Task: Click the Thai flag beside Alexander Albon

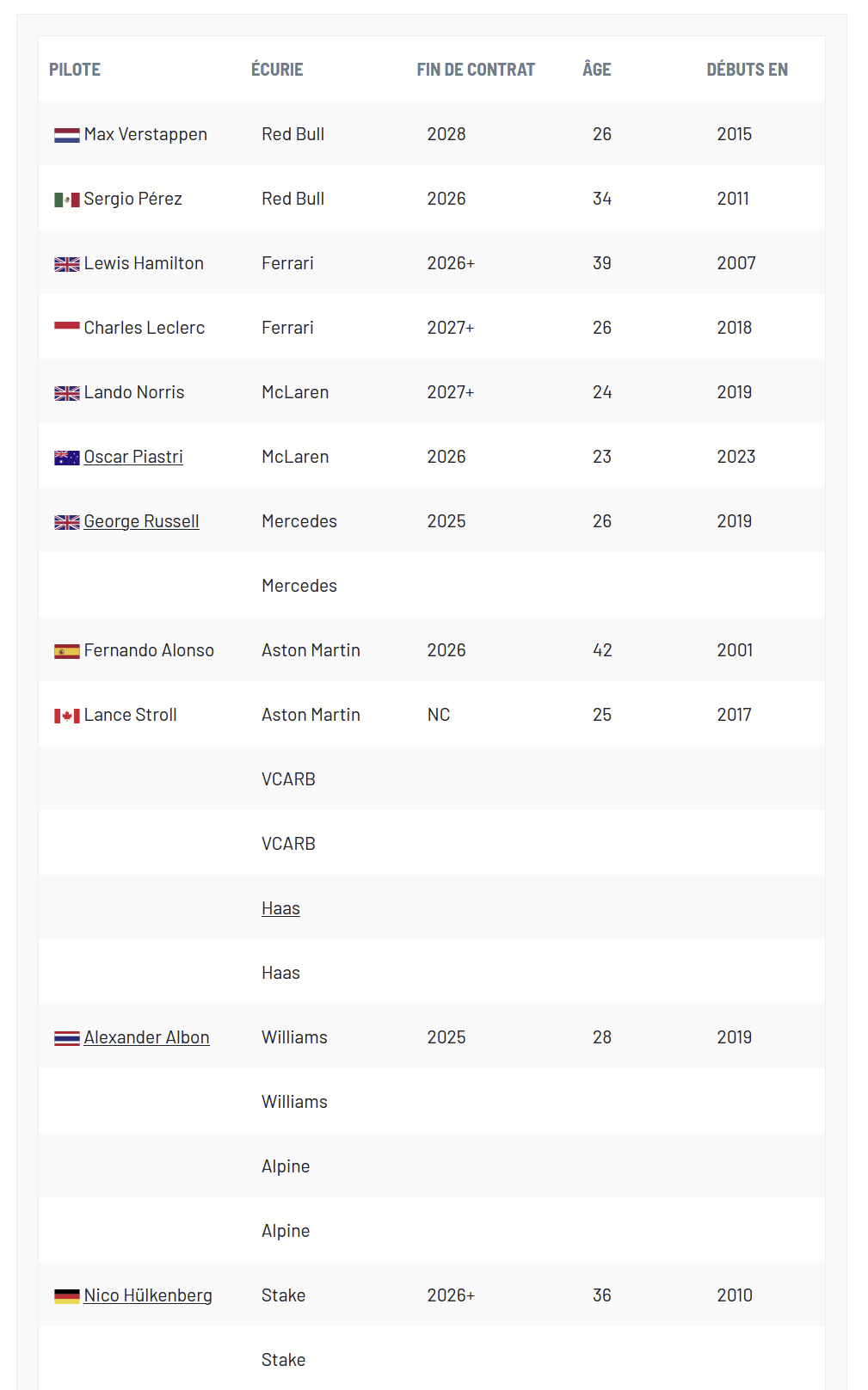Action: (66, 1038)
